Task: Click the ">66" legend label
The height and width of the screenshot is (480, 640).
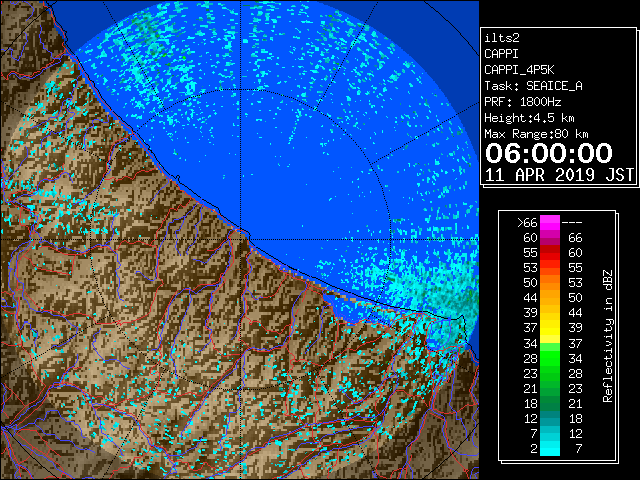Action: point(527,223)
